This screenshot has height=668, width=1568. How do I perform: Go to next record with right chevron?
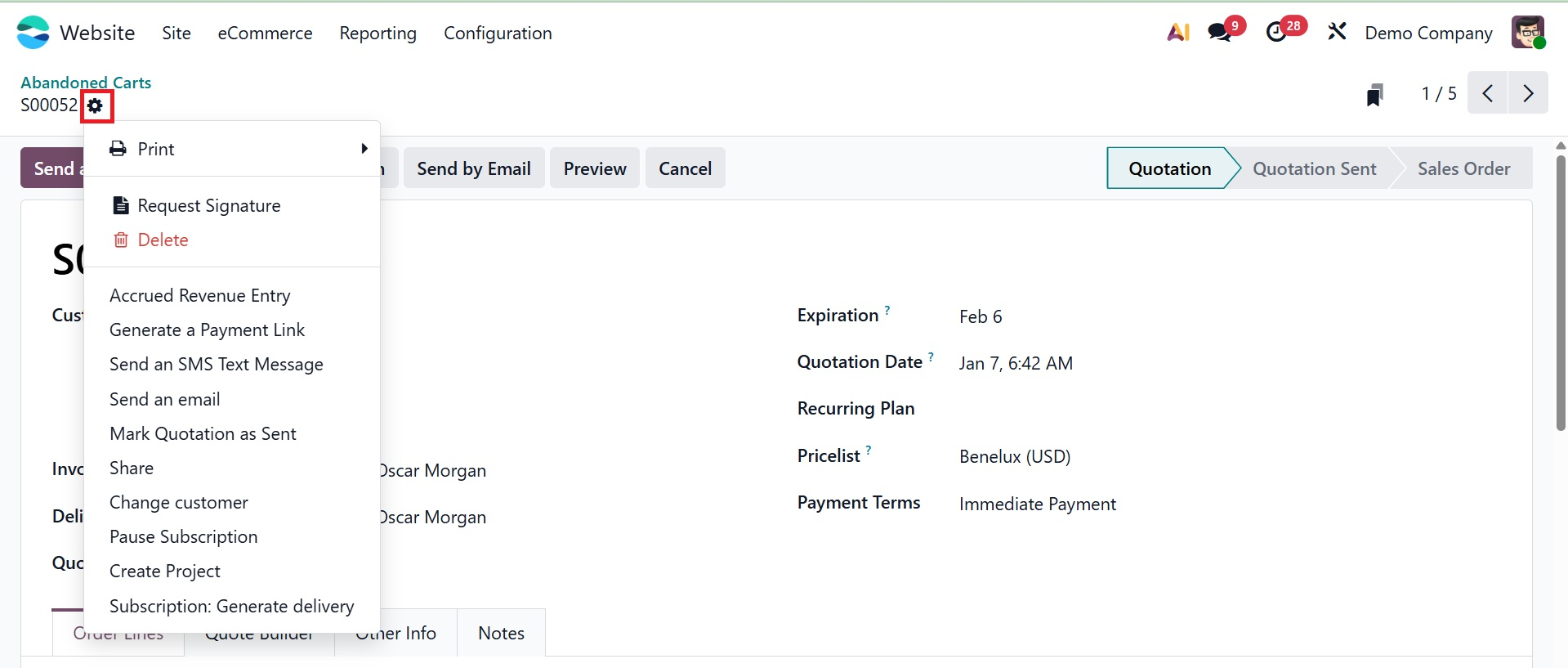(1528, 93)
